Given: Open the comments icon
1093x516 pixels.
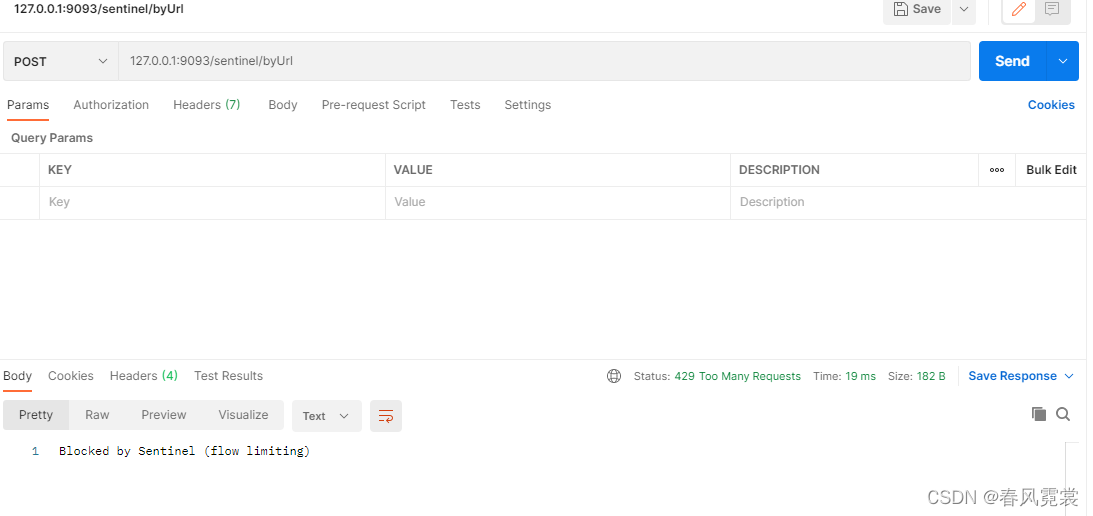Looking at the screenshot, I should (x=1052, y=10).
